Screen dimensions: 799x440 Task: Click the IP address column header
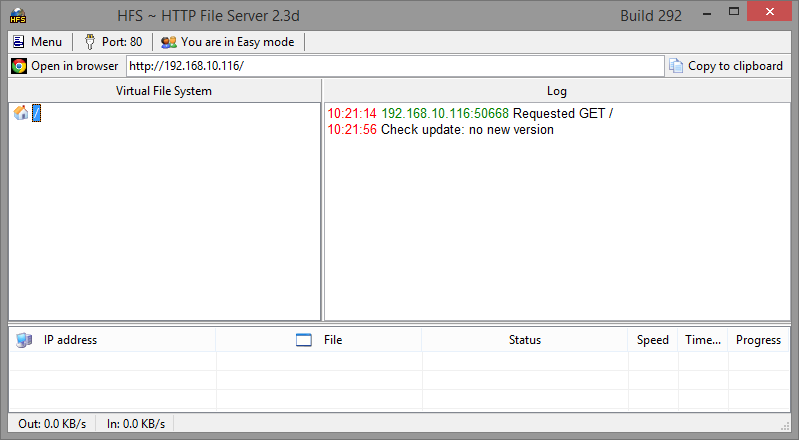click(112, 340)
